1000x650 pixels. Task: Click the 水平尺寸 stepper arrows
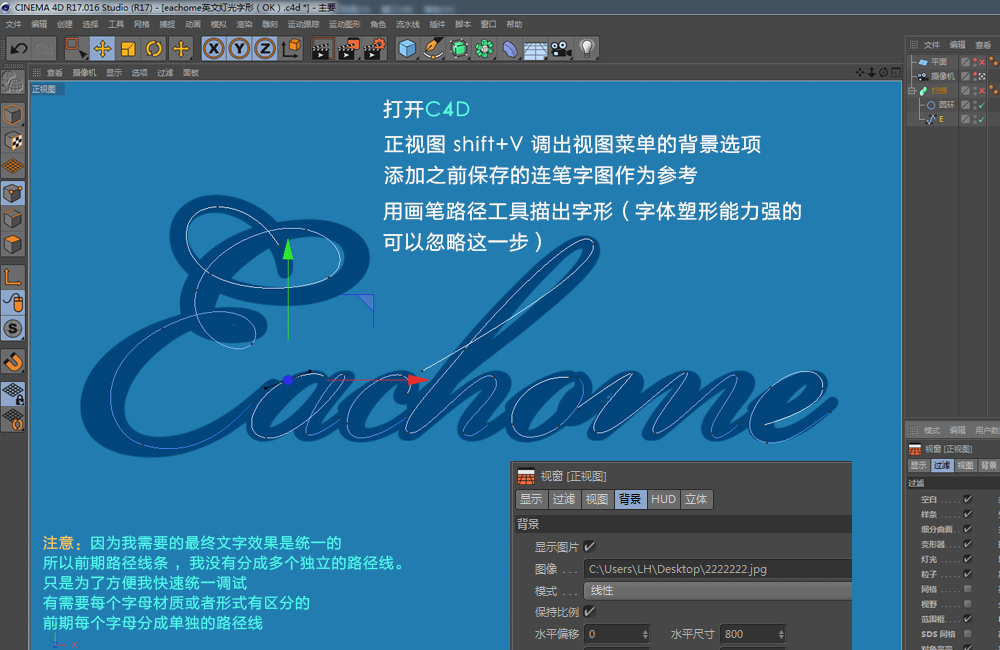click(x=781, y=634)
